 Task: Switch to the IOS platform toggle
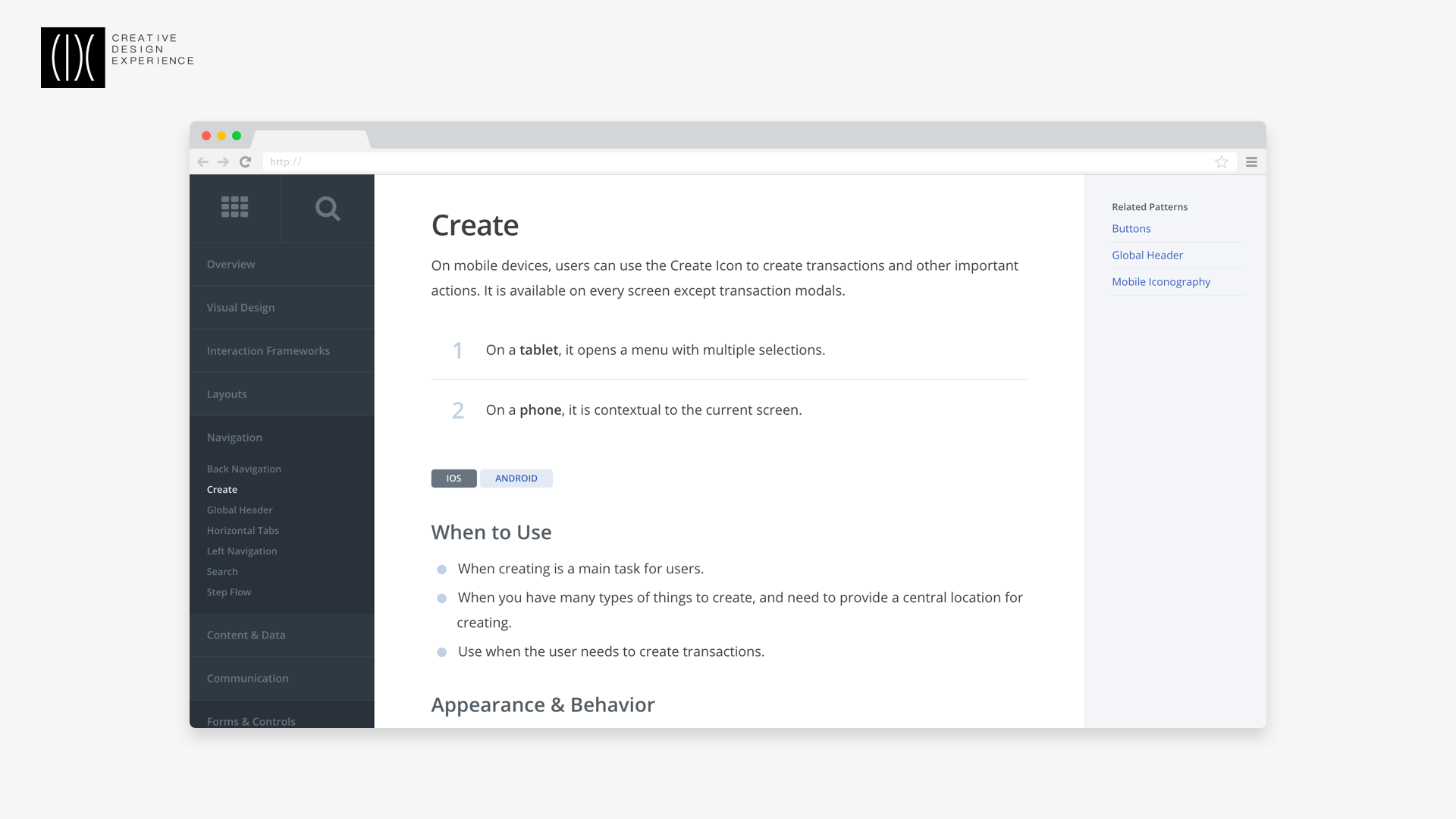pyautogui.click(x=453, y=479)
